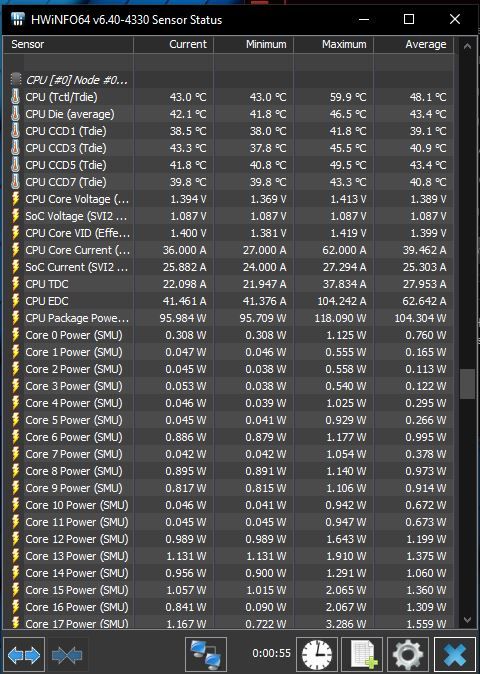480x674 pixels.
Task: Reset timer with the clock icon
Action: (317, 655)
